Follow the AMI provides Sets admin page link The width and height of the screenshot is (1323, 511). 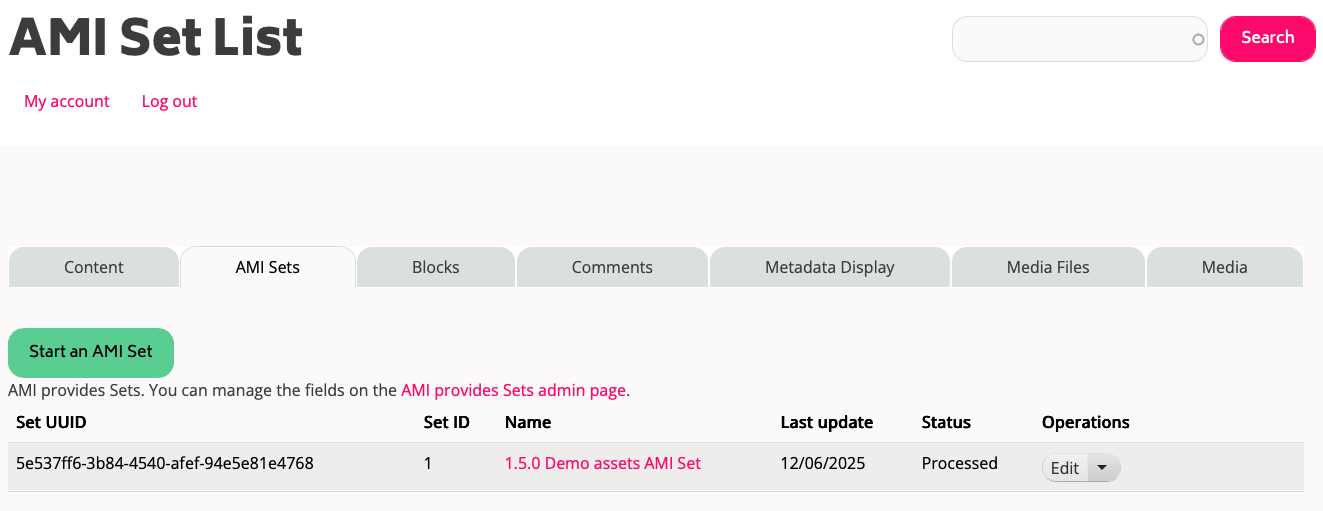[514, 390]
